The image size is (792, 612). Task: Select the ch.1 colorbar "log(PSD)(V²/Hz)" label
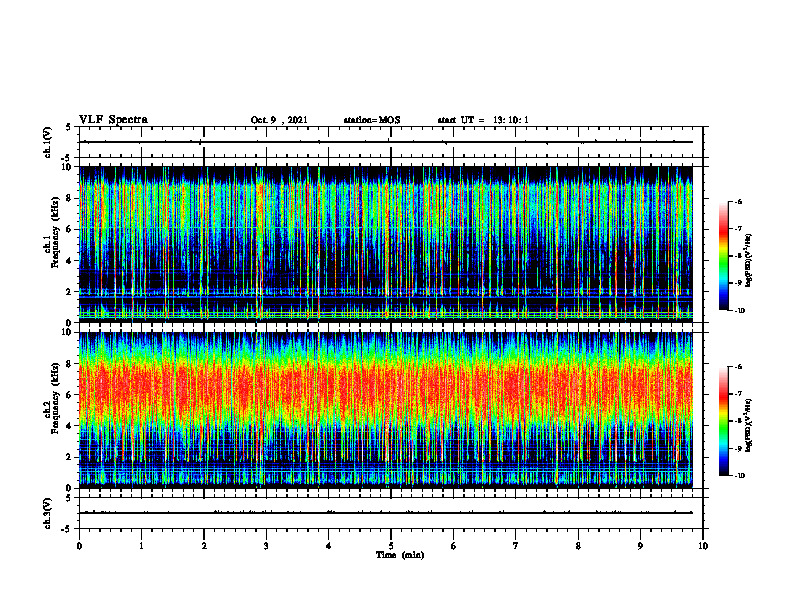(749, 260)
